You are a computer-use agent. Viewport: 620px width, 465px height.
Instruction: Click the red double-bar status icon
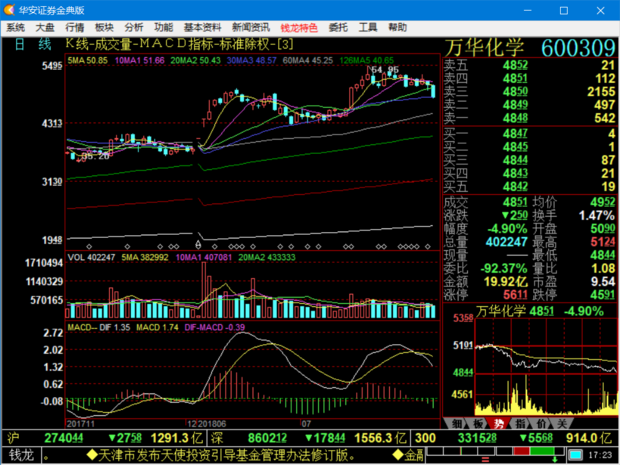pos(485,460)
